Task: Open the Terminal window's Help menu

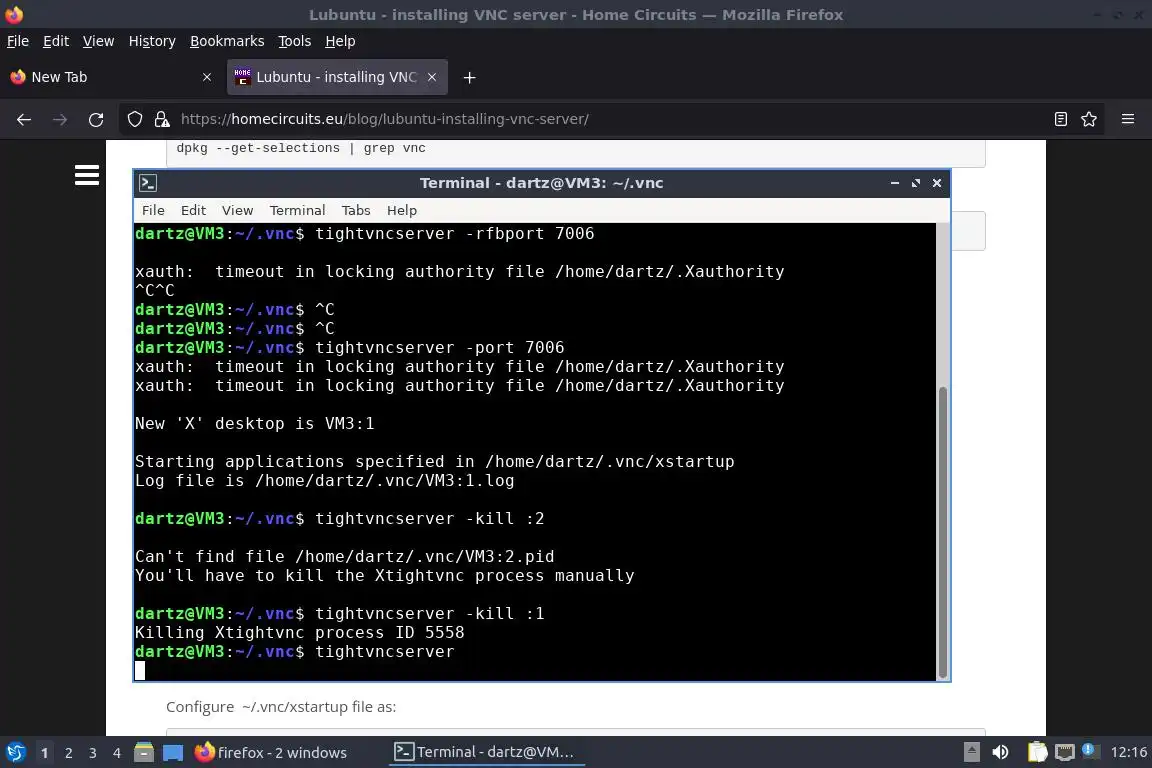Action: (402, 210)
